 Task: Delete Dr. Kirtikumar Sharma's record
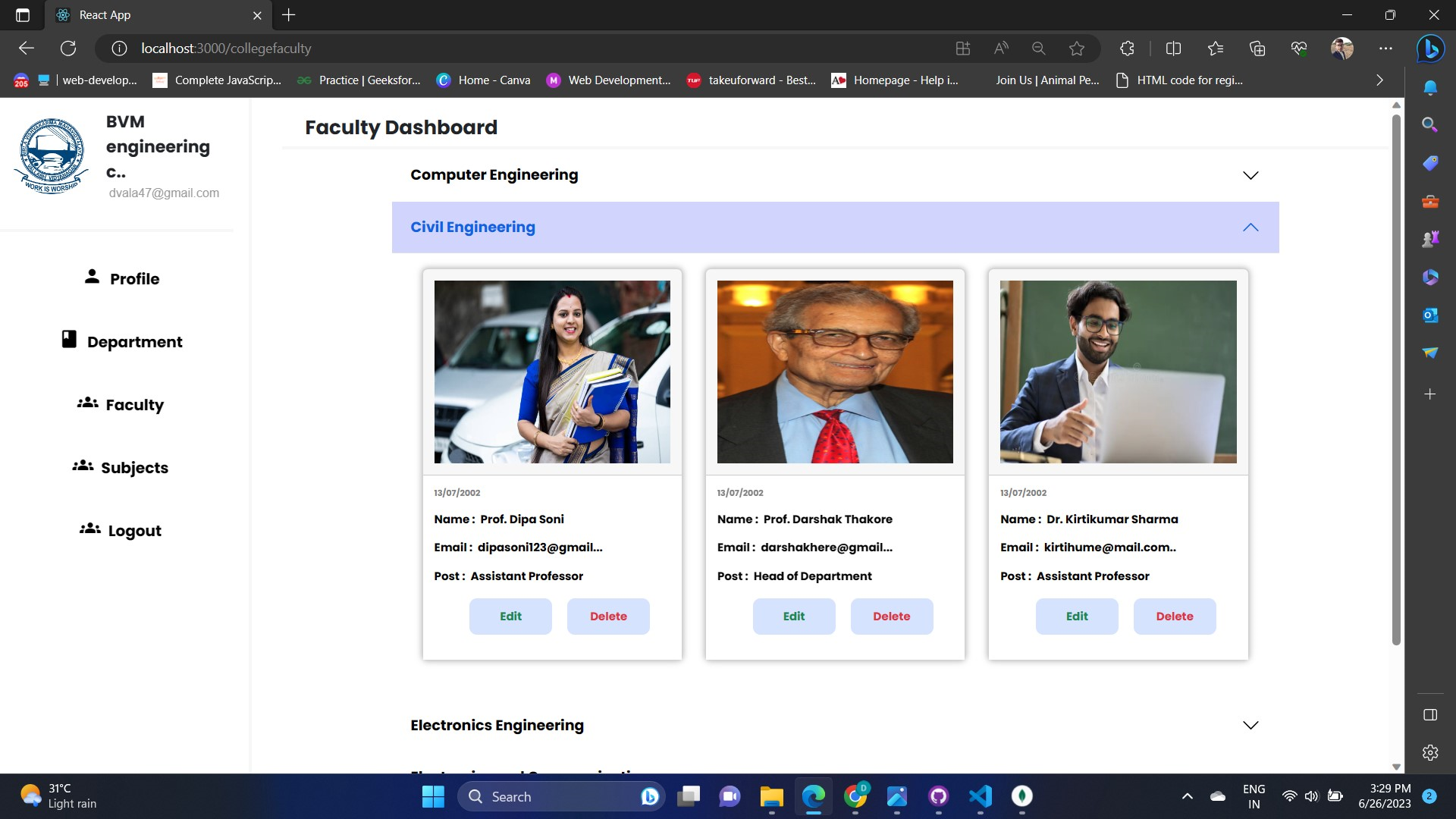coord(1174,616)
